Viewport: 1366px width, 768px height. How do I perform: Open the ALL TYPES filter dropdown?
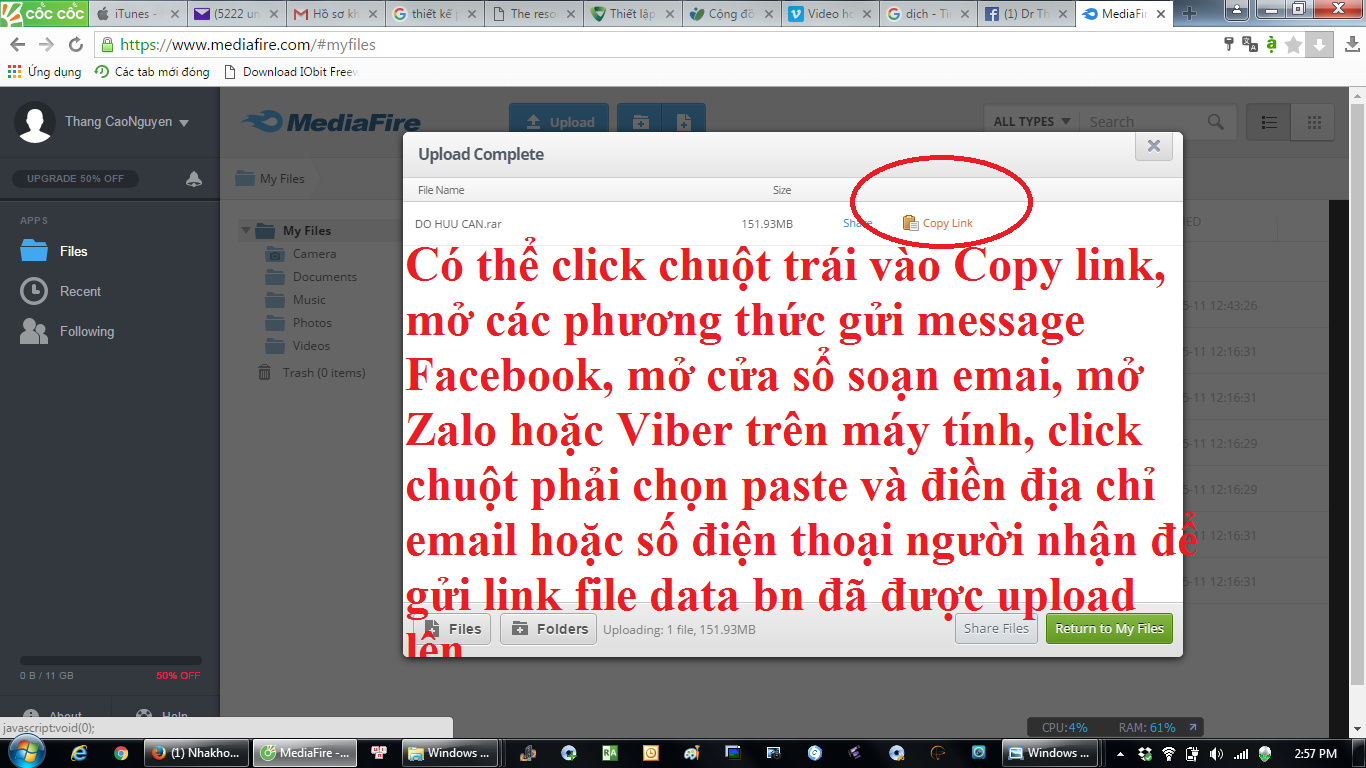(x=1031, y=122)
